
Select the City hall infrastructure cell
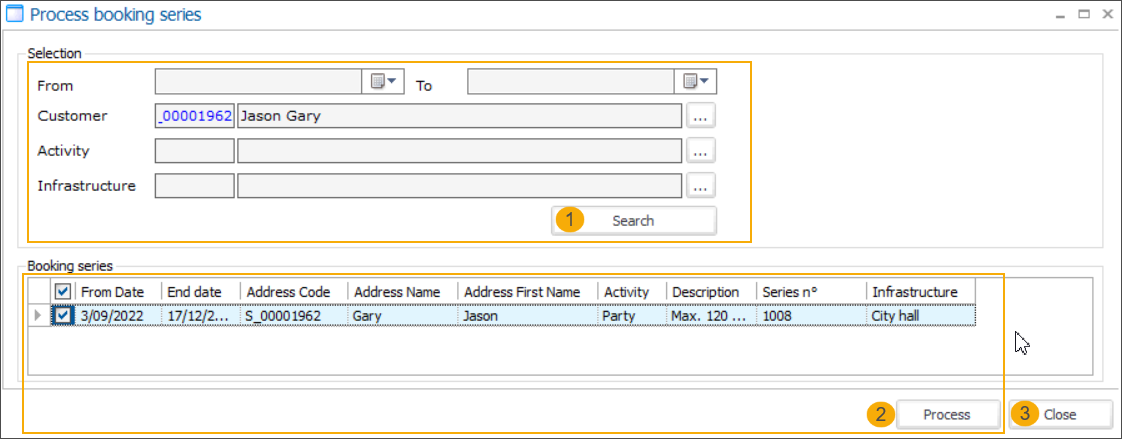coord(921,315)
